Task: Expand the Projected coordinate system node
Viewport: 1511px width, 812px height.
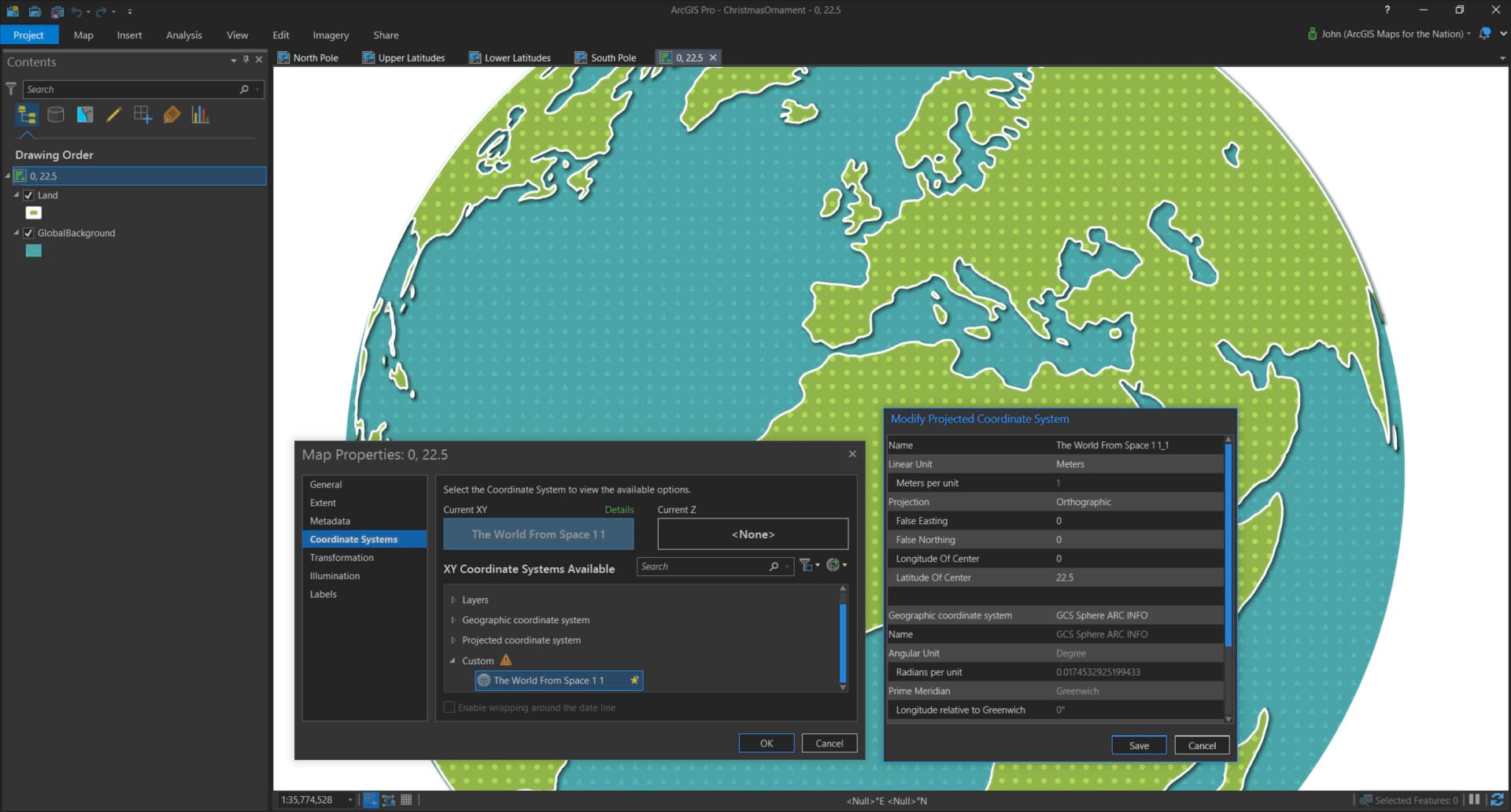Action: coord(453,640)
